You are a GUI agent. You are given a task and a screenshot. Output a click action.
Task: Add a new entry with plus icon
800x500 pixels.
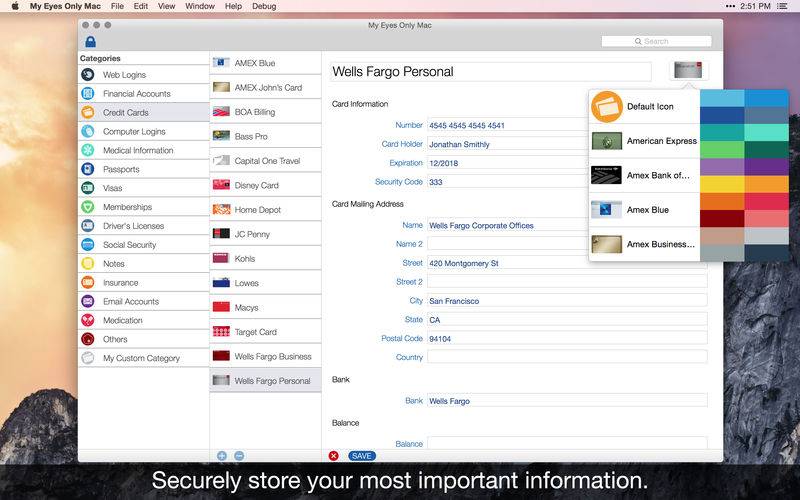tap(222, 456)
